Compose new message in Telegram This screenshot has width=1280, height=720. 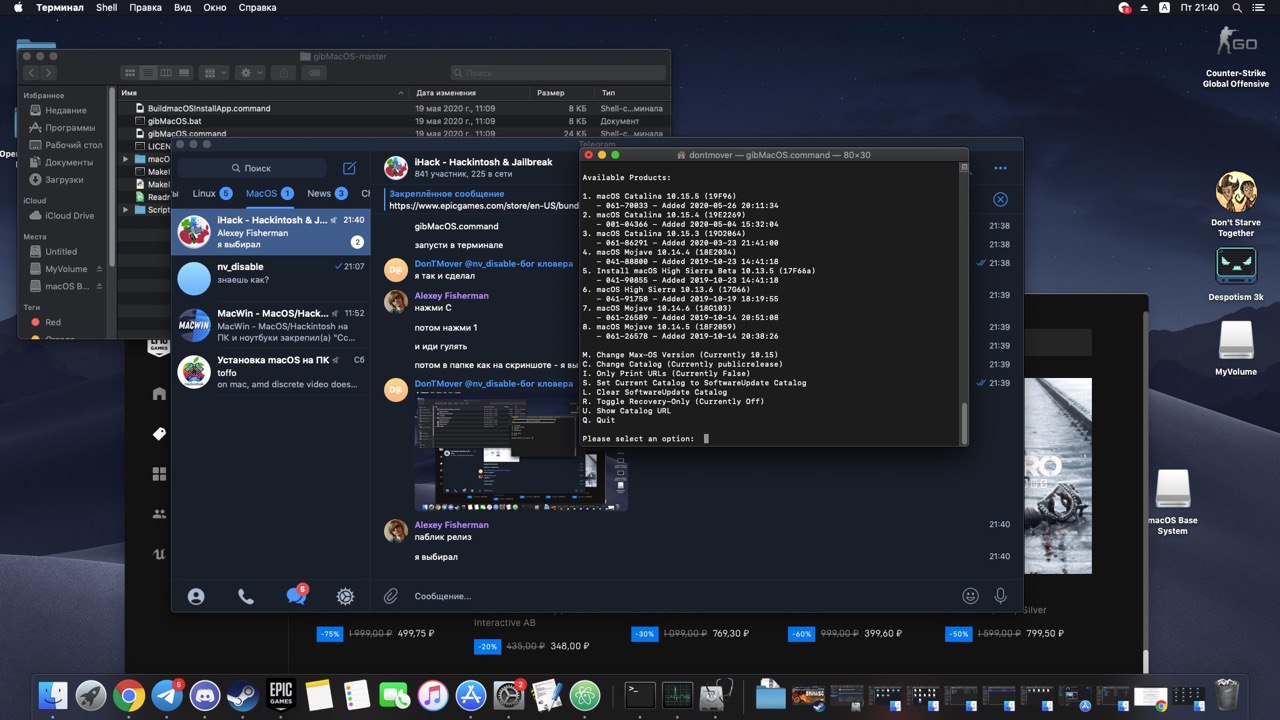(x=349, y=168)
